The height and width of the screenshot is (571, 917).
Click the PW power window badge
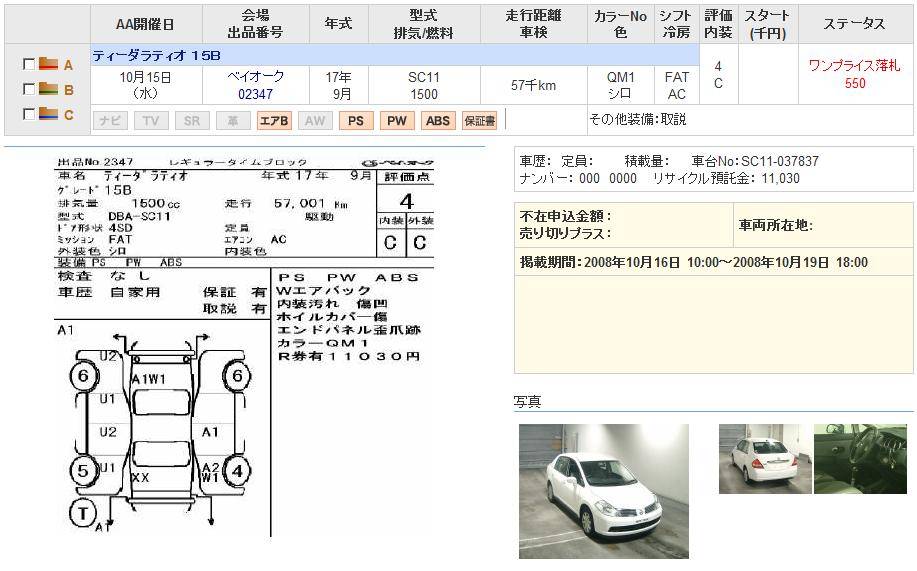coord(397,121)
